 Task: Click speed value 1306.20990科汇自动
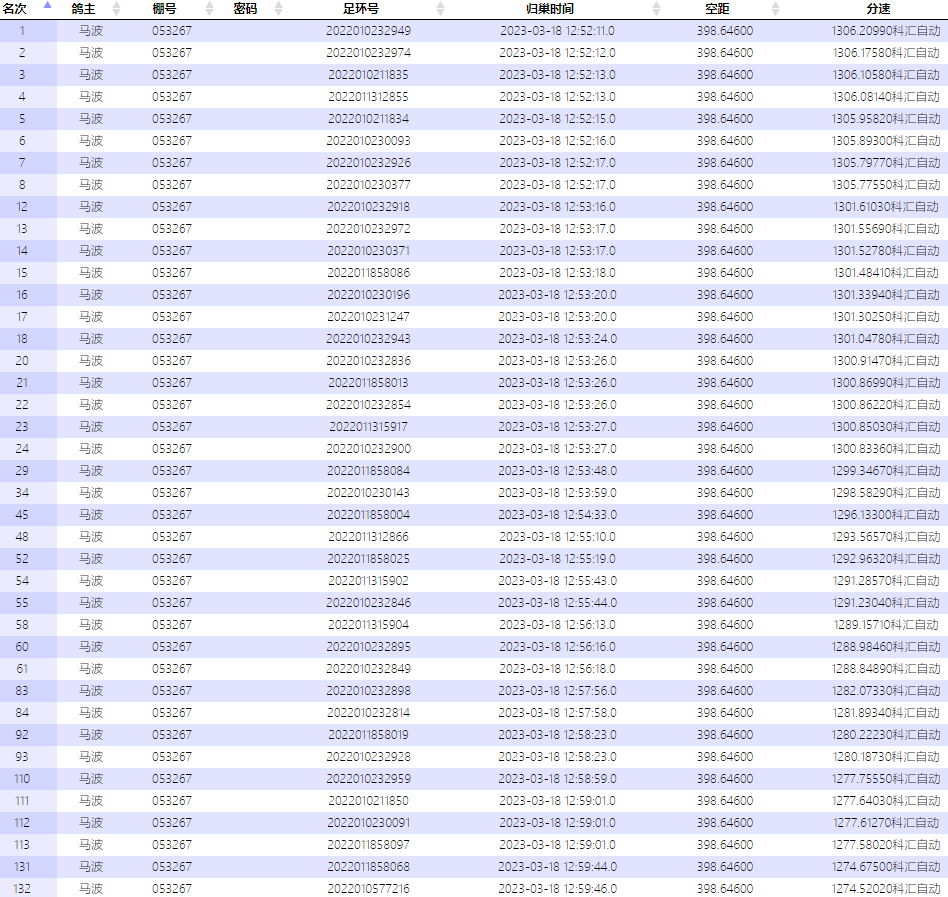(x=886, y=31)
